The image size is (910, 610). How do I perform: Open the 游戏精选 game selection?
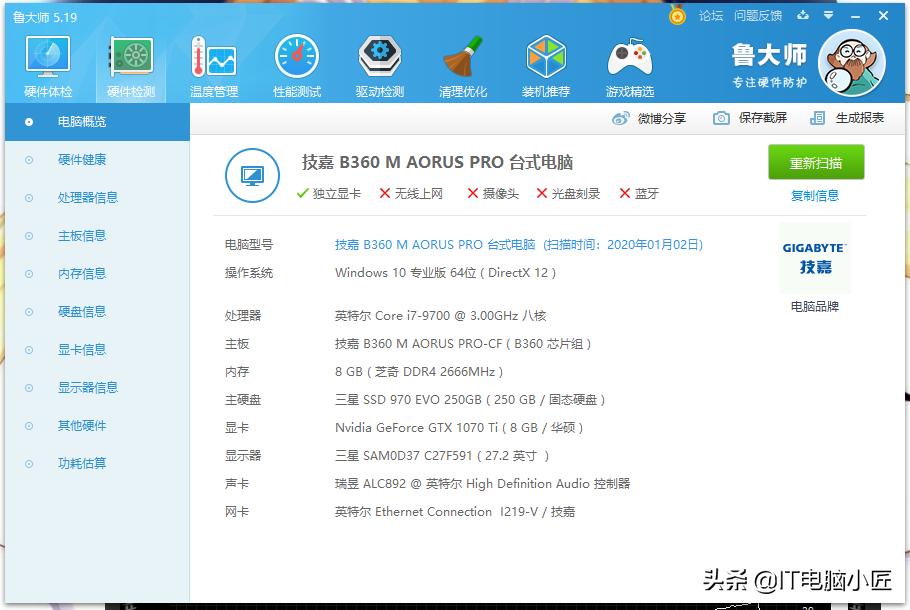[629, 63]
